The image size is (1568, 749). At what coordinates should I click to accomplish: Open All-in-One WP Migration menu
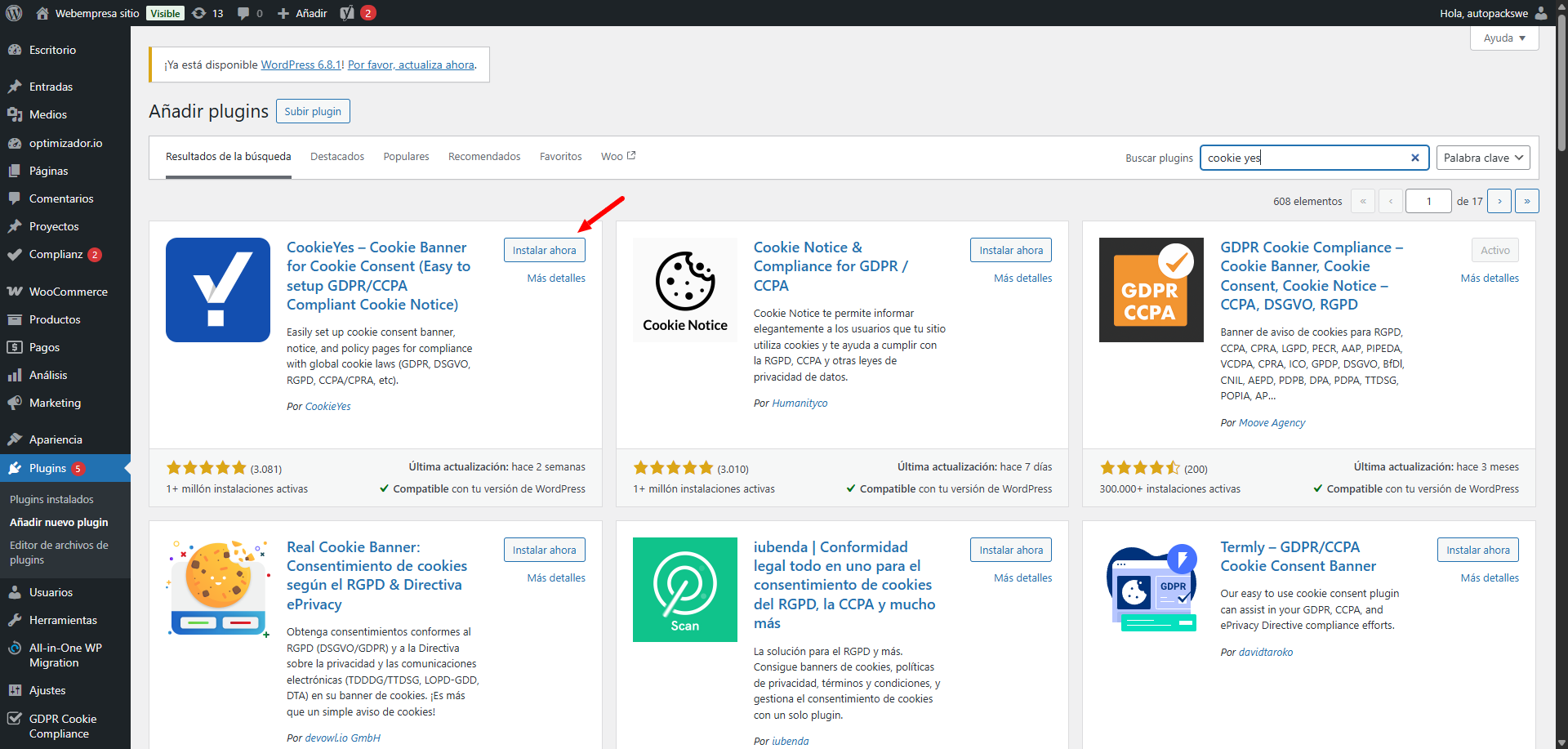pyautogui.click(x=65, y=655)
